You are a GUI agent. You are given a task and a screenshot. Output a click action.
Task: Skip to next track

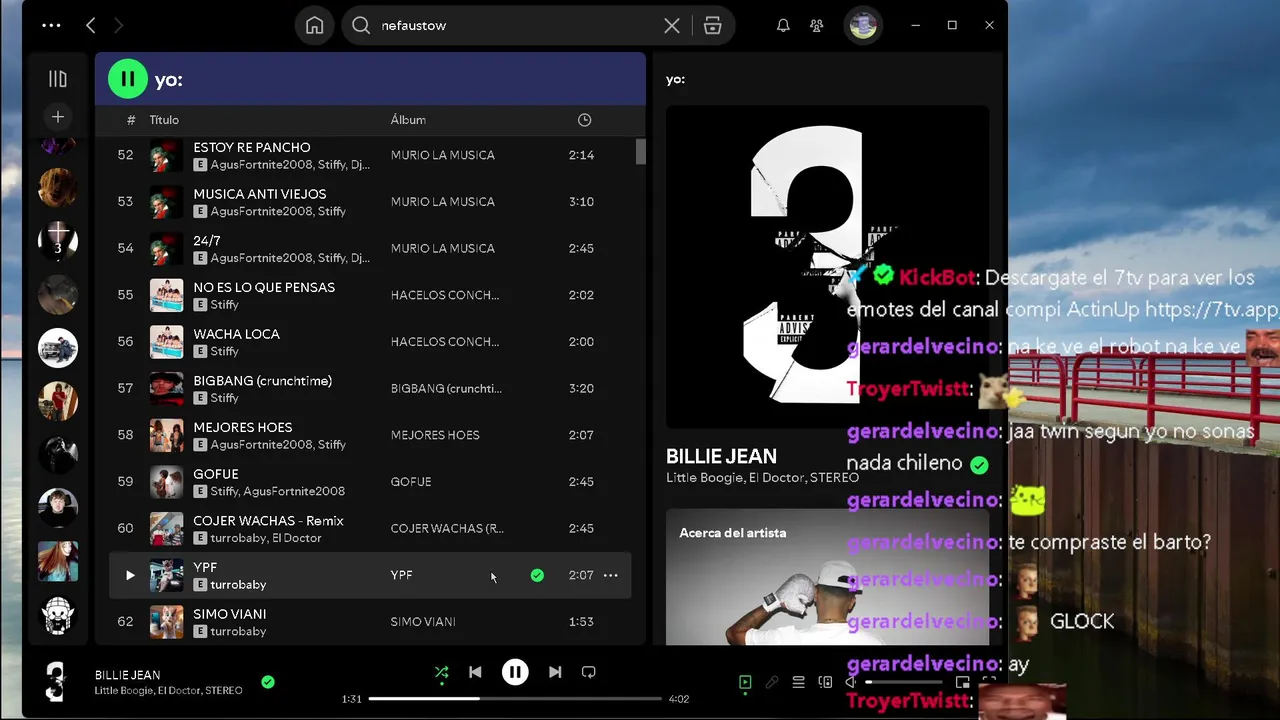click(x=555, y=672)
